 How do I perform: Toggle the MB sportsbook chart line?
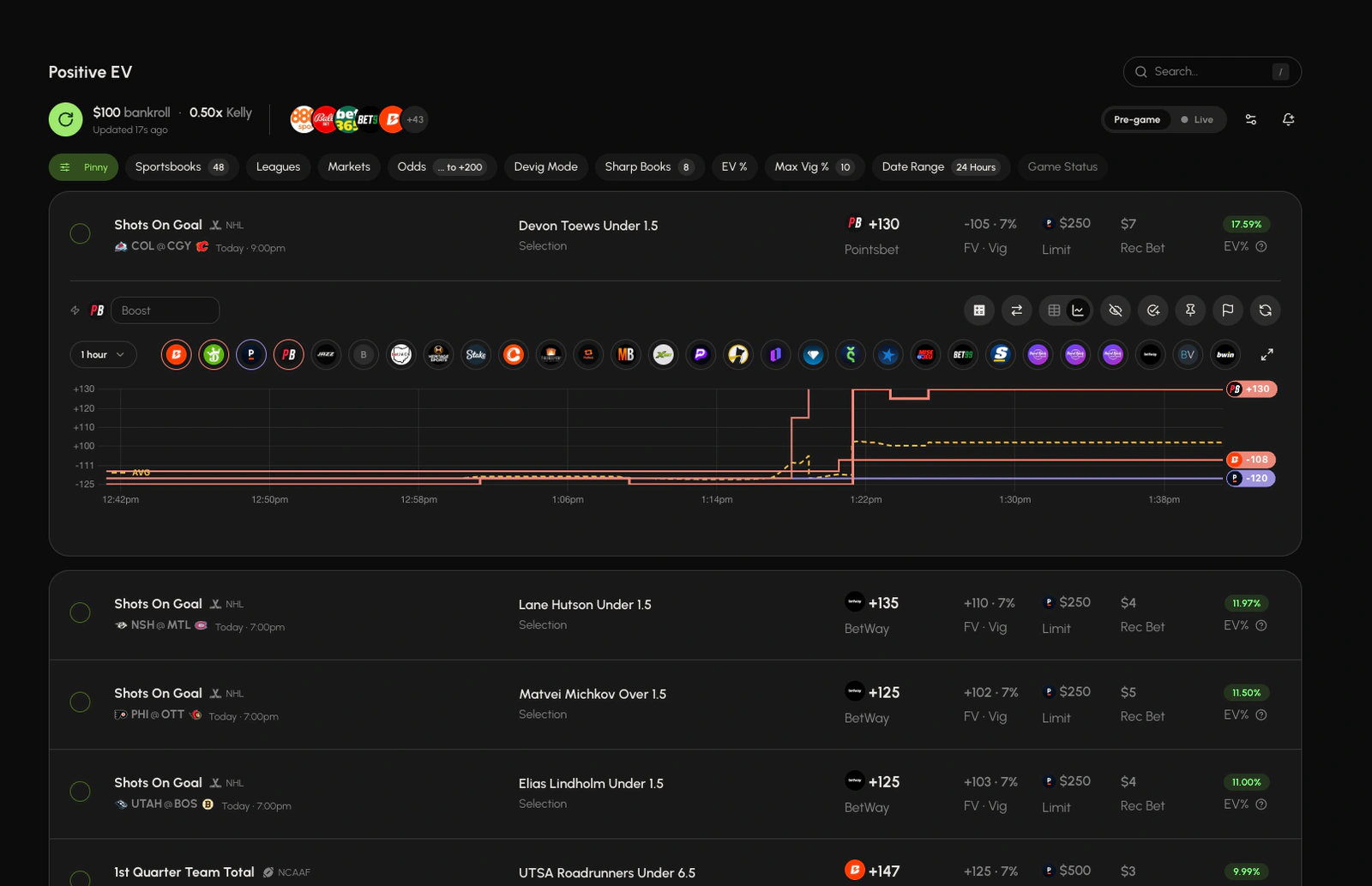[626, 354]
